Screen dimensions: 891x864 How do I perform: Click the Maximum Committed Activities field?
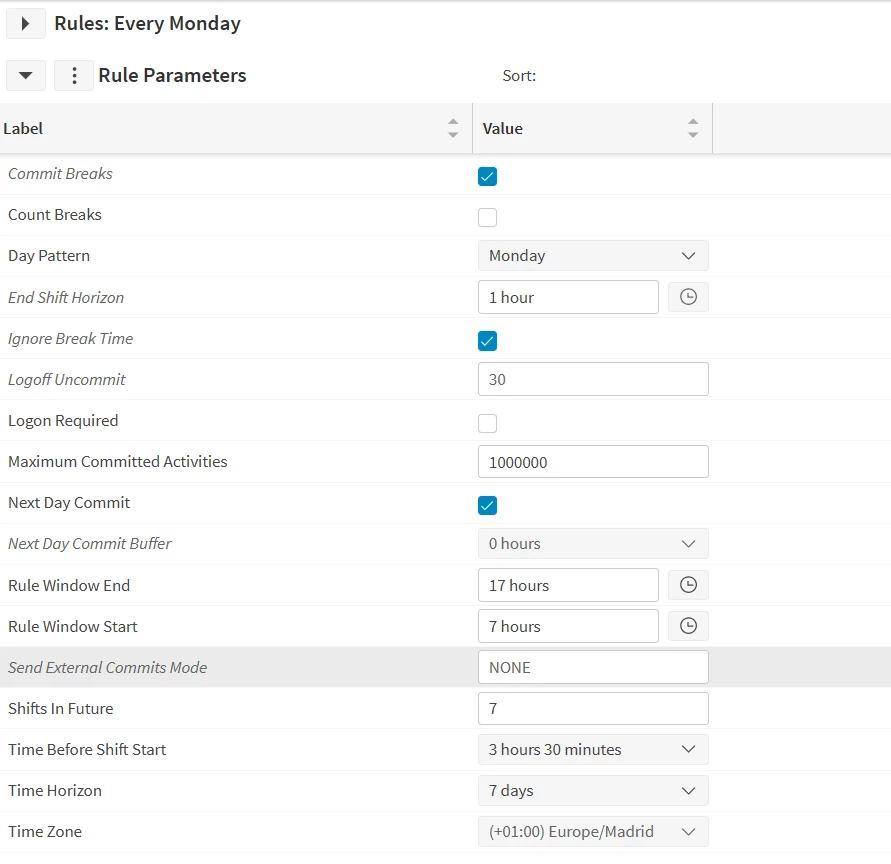click(x=593, y=462)
